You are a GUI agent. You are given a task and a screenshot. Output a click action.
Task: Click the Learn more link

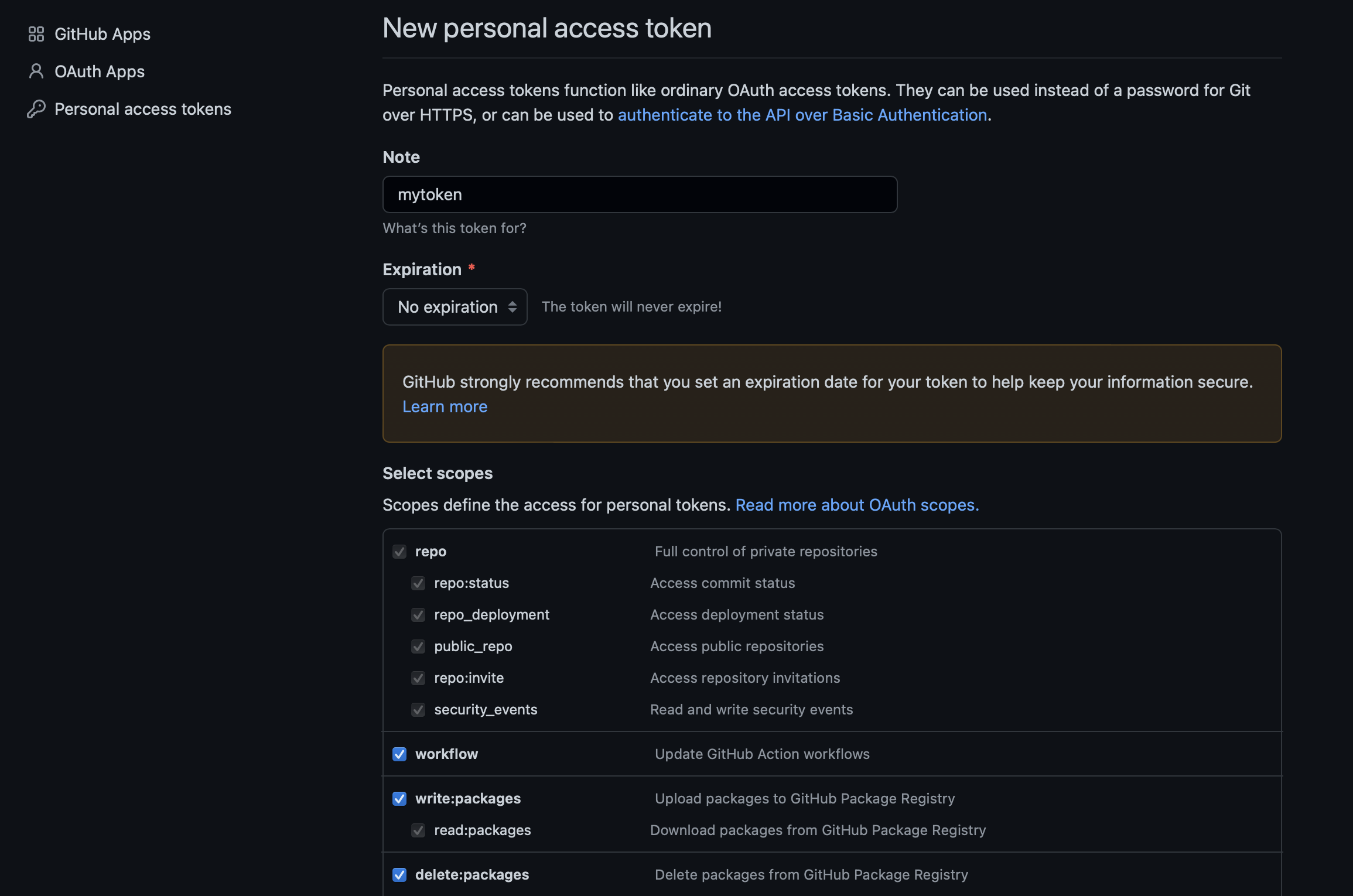[x=445, y=406]
